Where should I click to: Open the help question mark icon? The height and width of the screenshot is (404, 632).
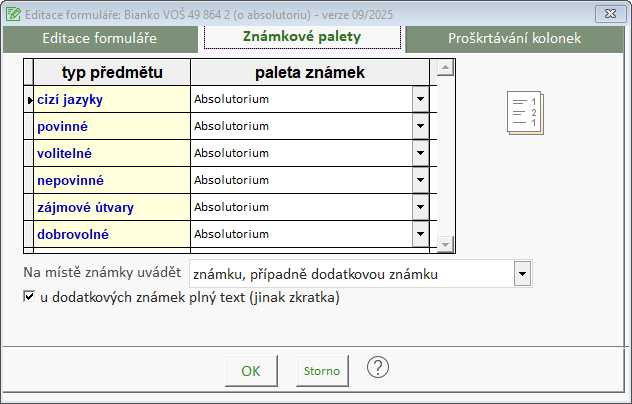pyautogui.click(x=377, y=367)
